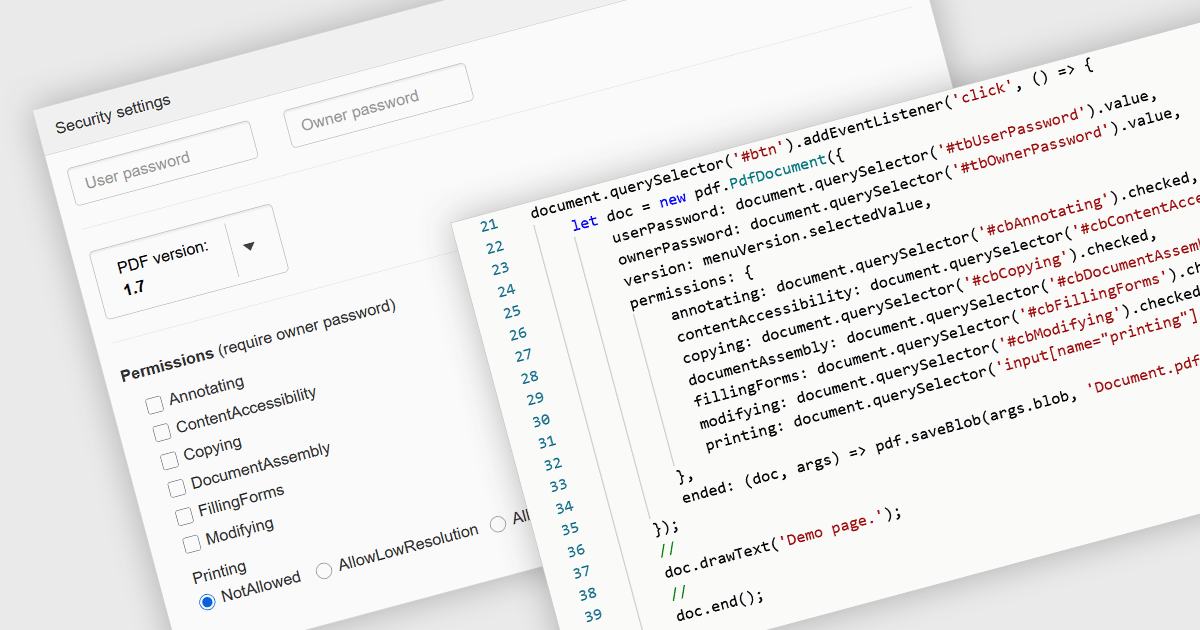Open the PDF version dropdown arrow
The image size is (1200, 630).
click(x=249, y=247)
